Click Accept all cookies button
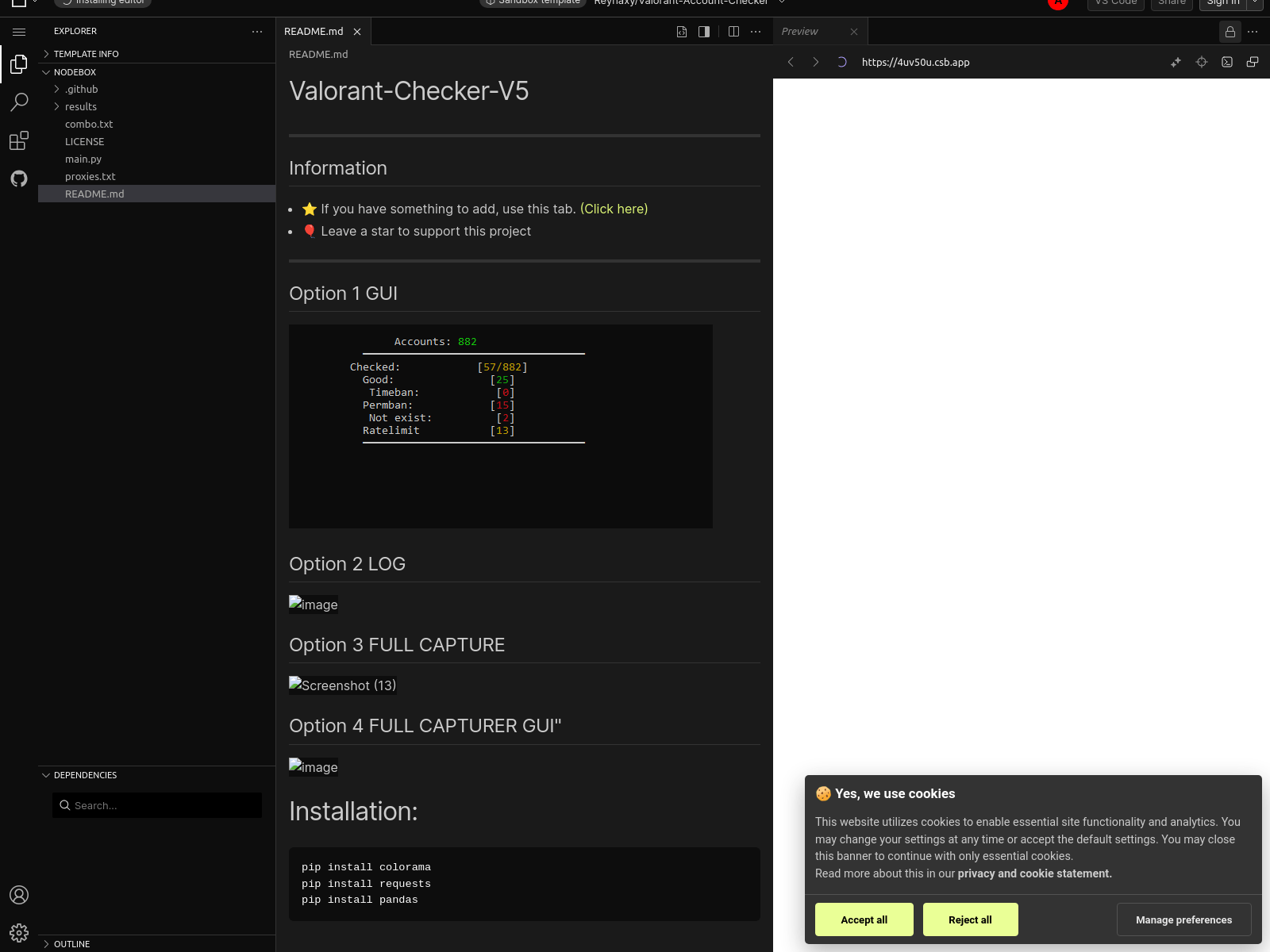The height and width of the screenshot is (952, 1270). point(864,919)
